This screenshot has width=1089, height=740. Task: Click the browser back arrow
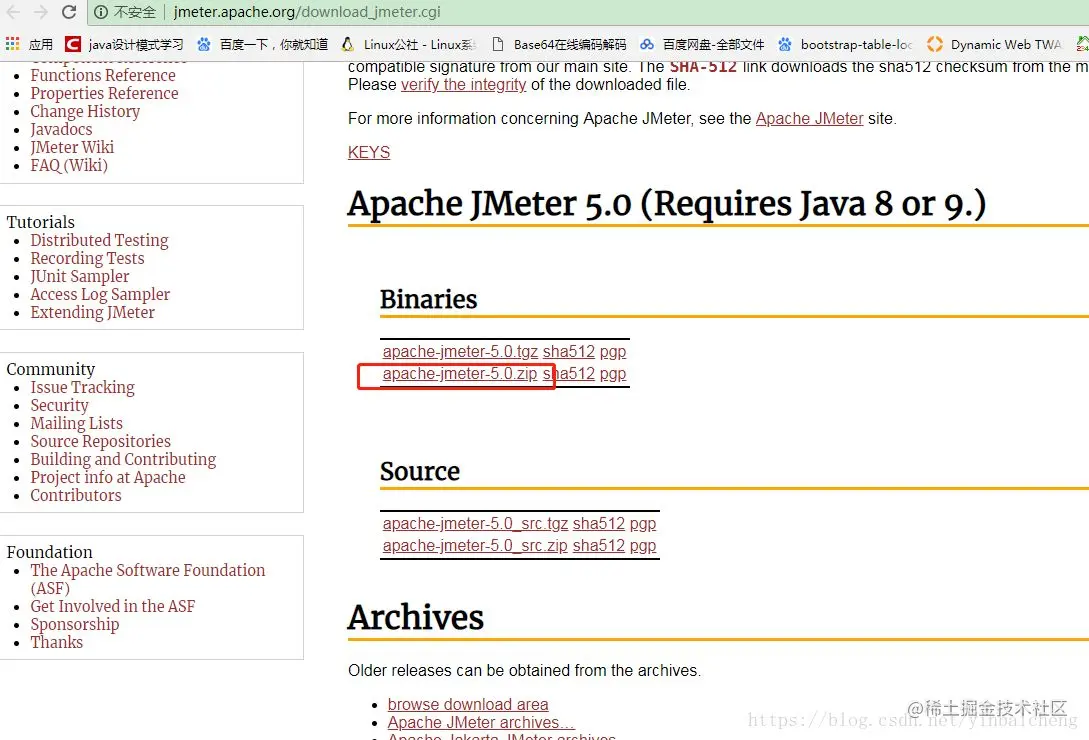click(13, 12)
